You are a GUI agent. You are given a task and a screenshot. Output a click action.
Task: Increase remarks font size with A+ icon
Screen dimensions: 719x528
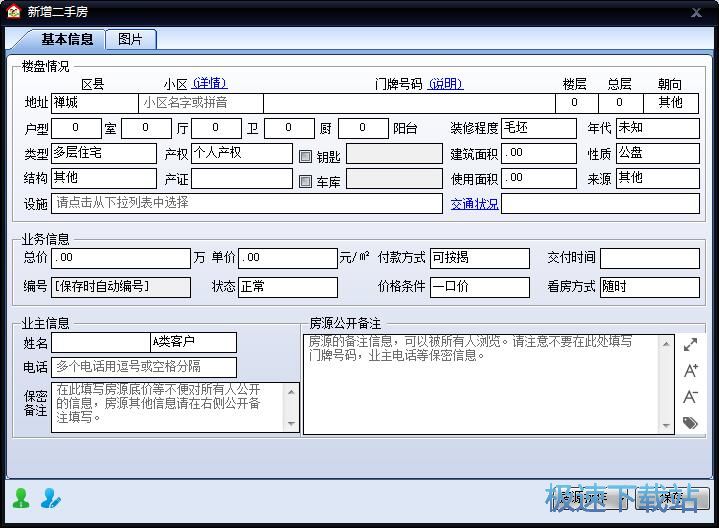[690, 371]
